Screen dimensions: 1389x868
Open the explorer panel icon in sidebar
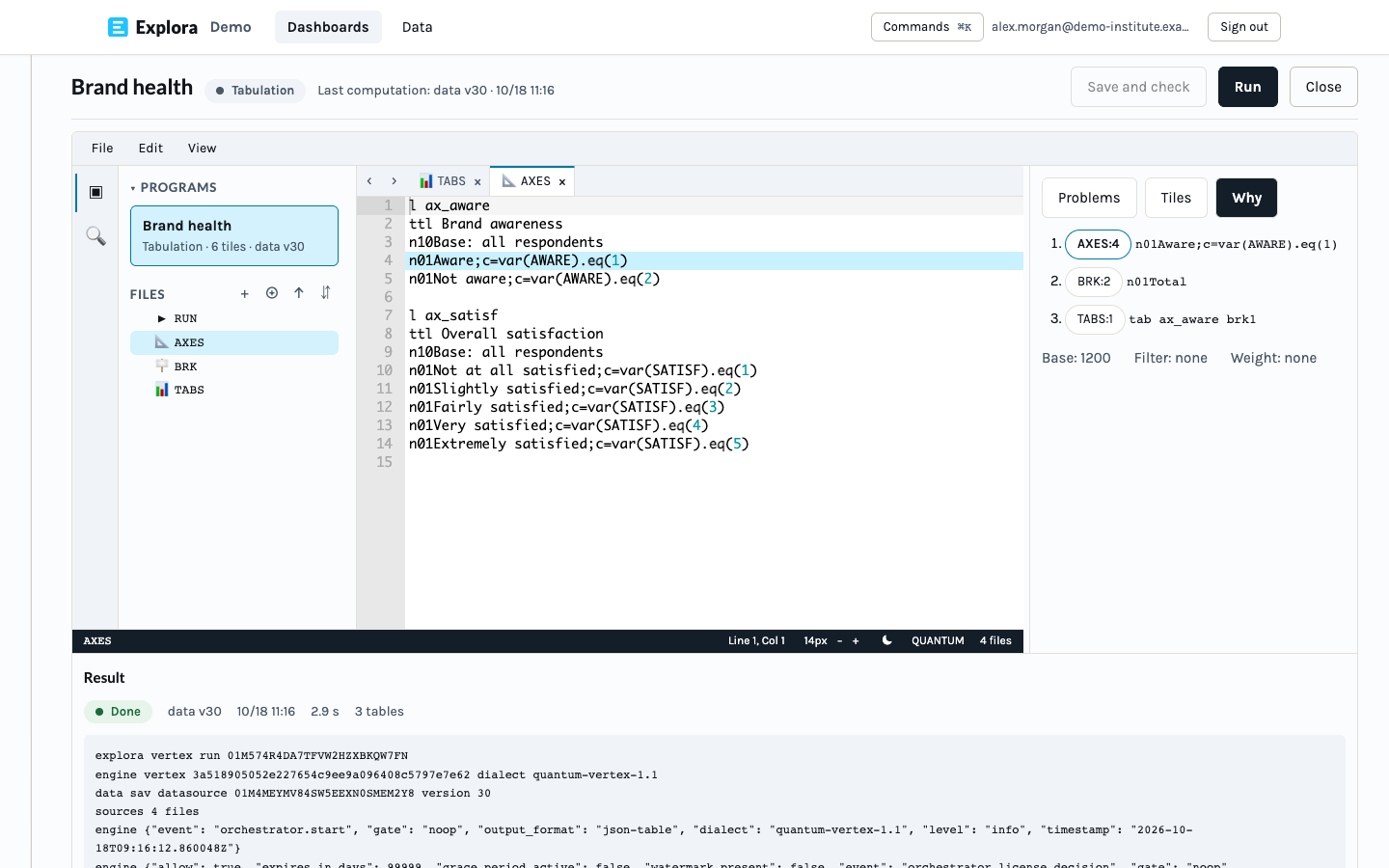point(95,192)
